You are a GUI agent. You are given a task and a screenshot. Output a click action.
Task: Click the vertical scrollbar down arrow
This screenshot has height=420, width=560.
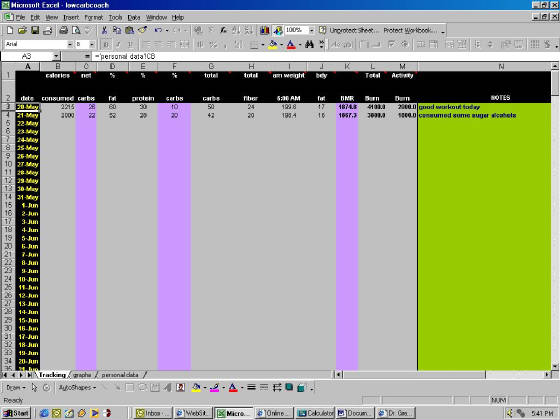click(555, 367)
